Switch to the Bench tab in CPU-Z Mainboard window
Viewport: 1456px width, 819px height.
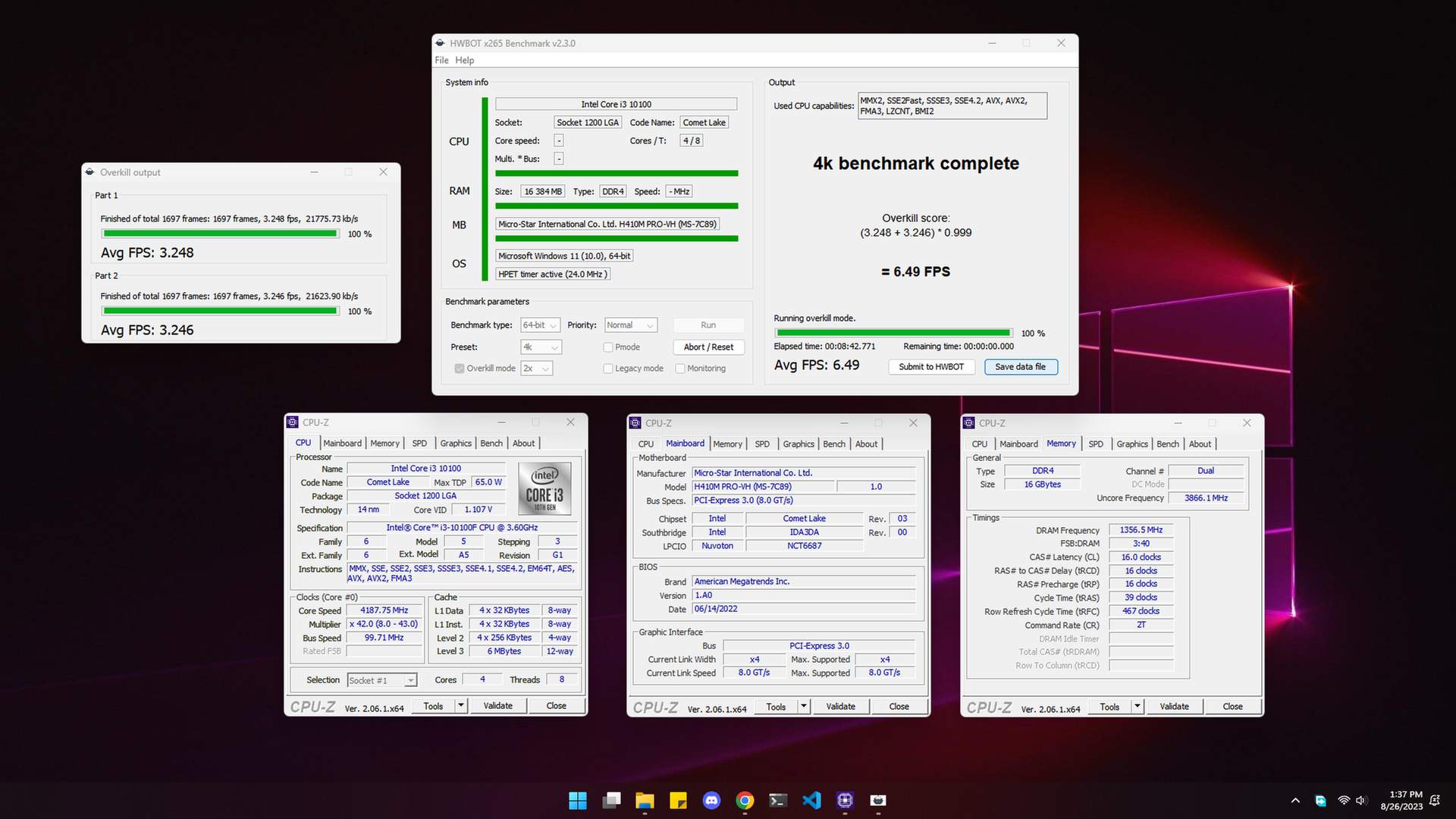click(834, 444)
